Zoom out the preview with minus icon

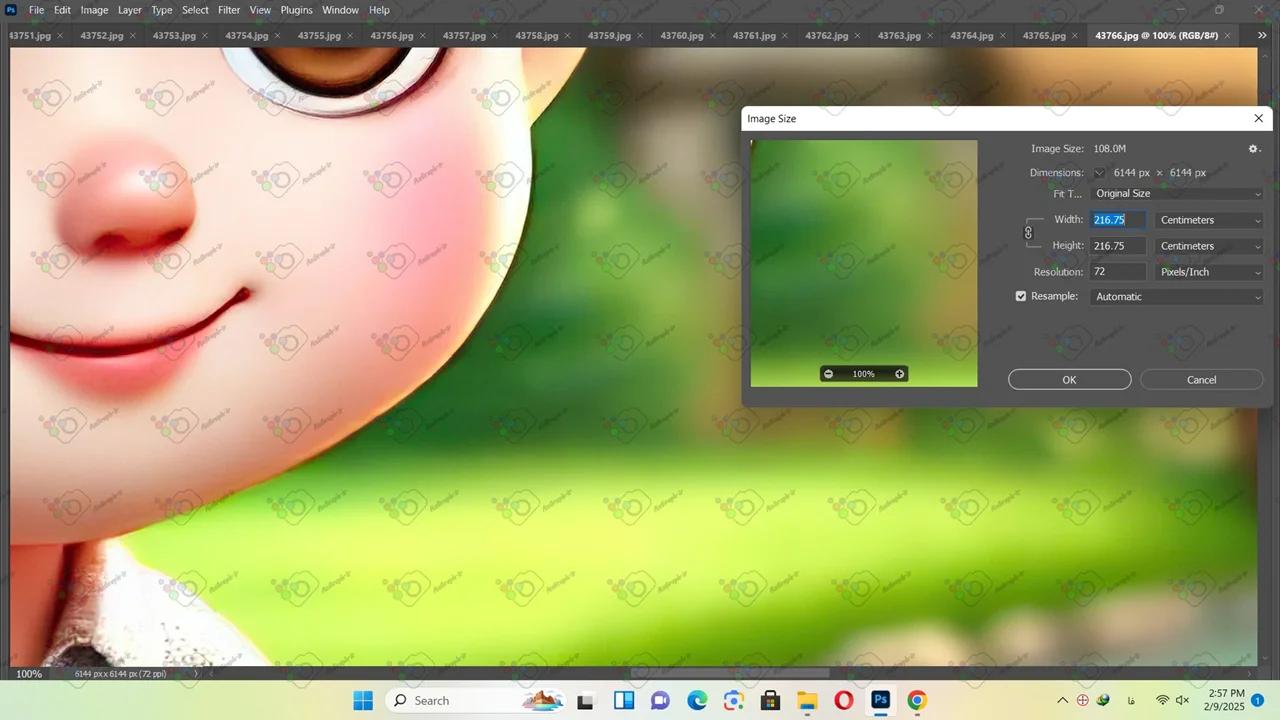pos(828,374)
